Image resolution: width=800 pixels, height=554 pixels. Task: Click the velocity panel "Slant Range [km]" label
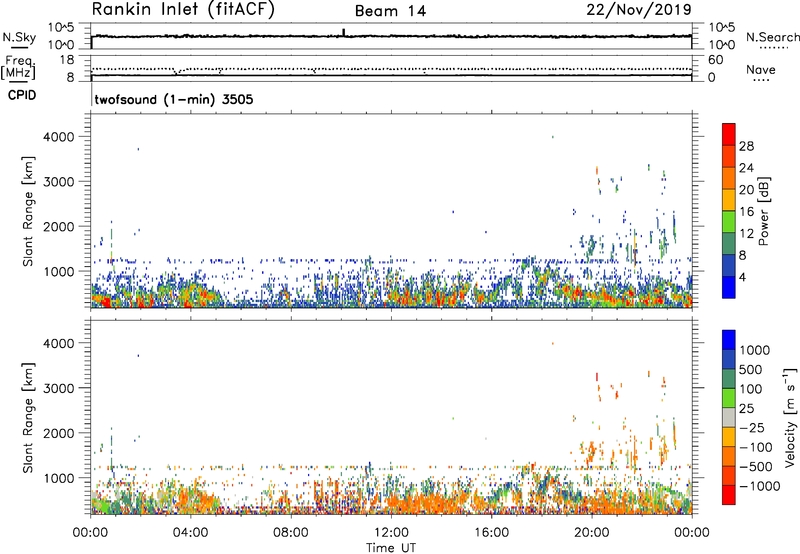pos(28,418)
